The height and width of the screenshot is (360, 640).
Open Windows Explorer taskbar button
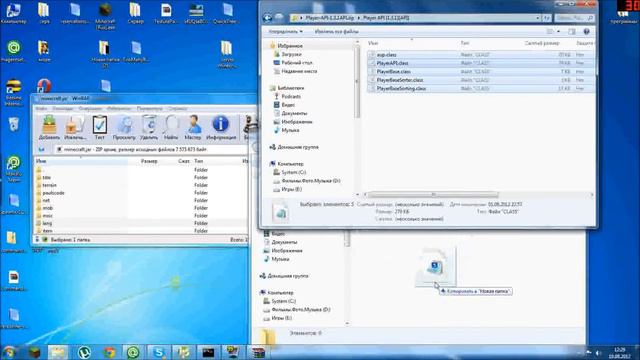point(58,352)
